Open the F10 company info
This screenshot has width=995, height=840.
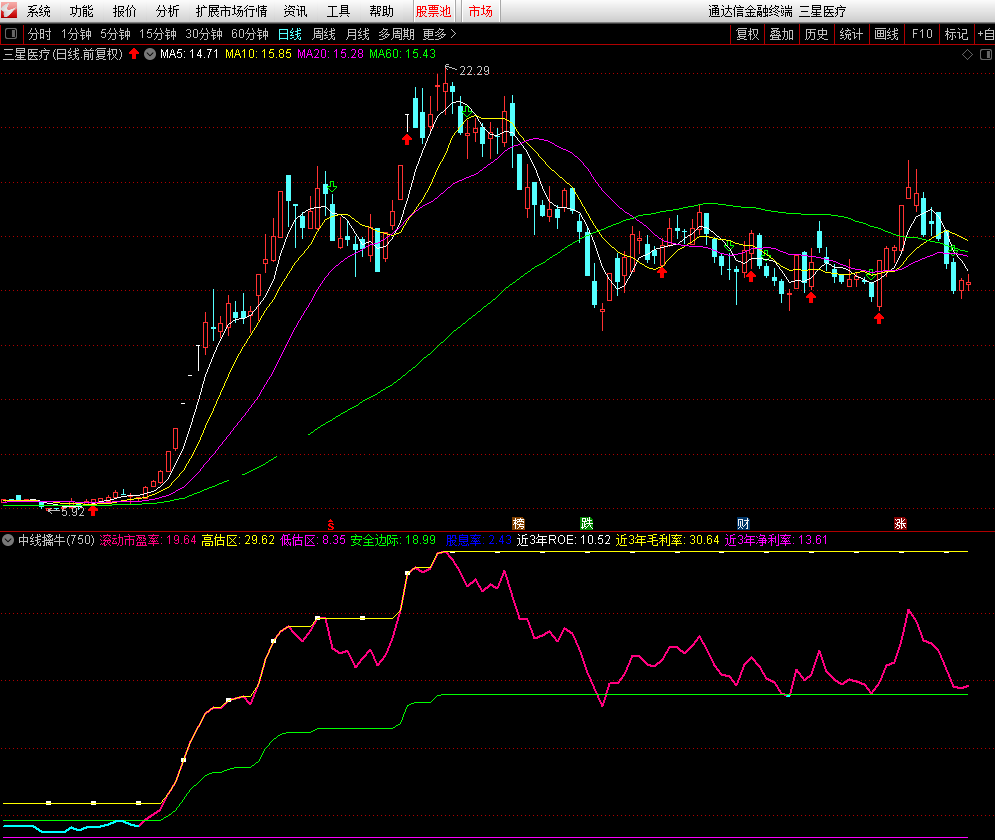[x=922, y=34]
